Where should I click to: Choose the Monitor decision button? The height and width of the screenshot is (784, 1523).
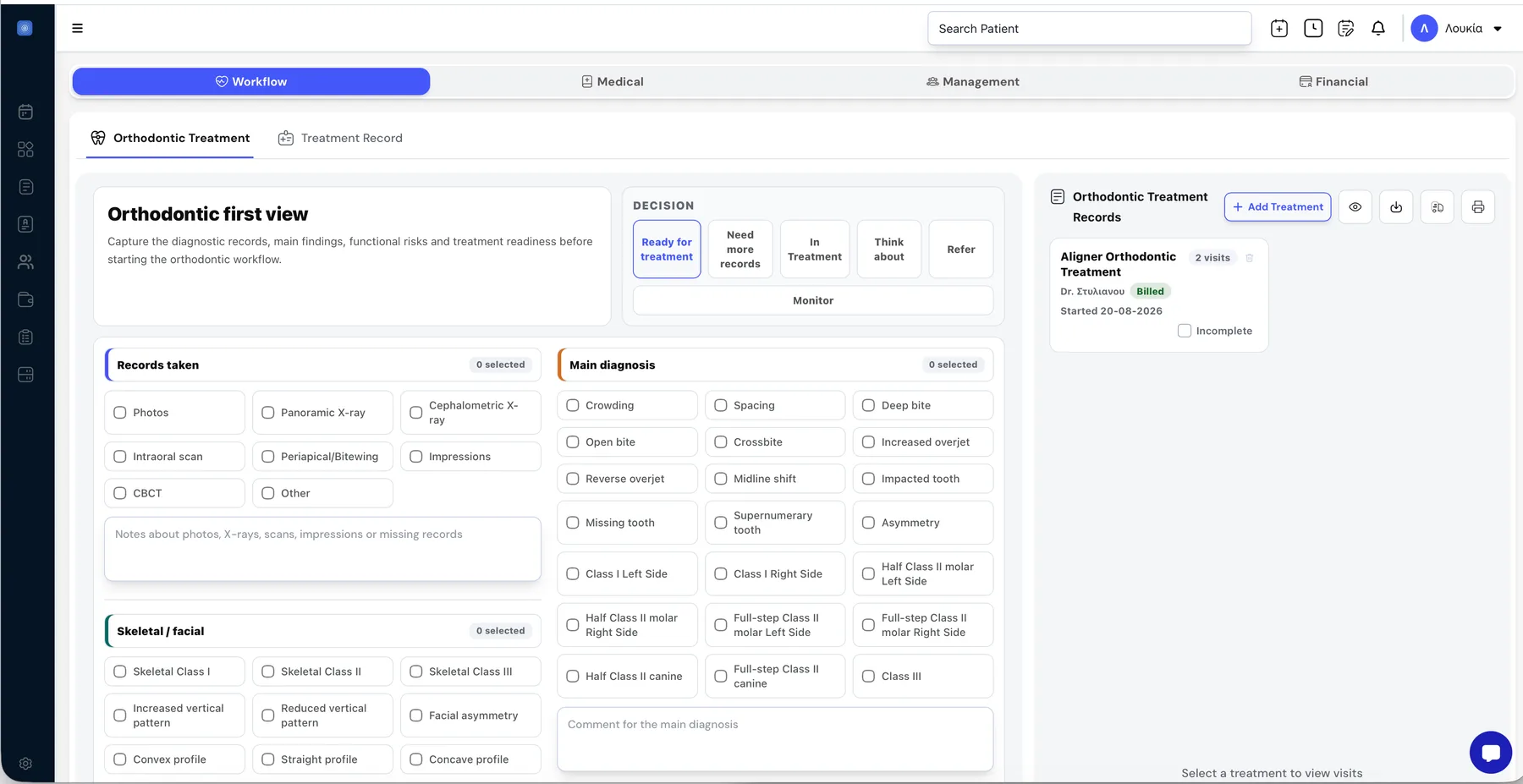click(813, 300)
